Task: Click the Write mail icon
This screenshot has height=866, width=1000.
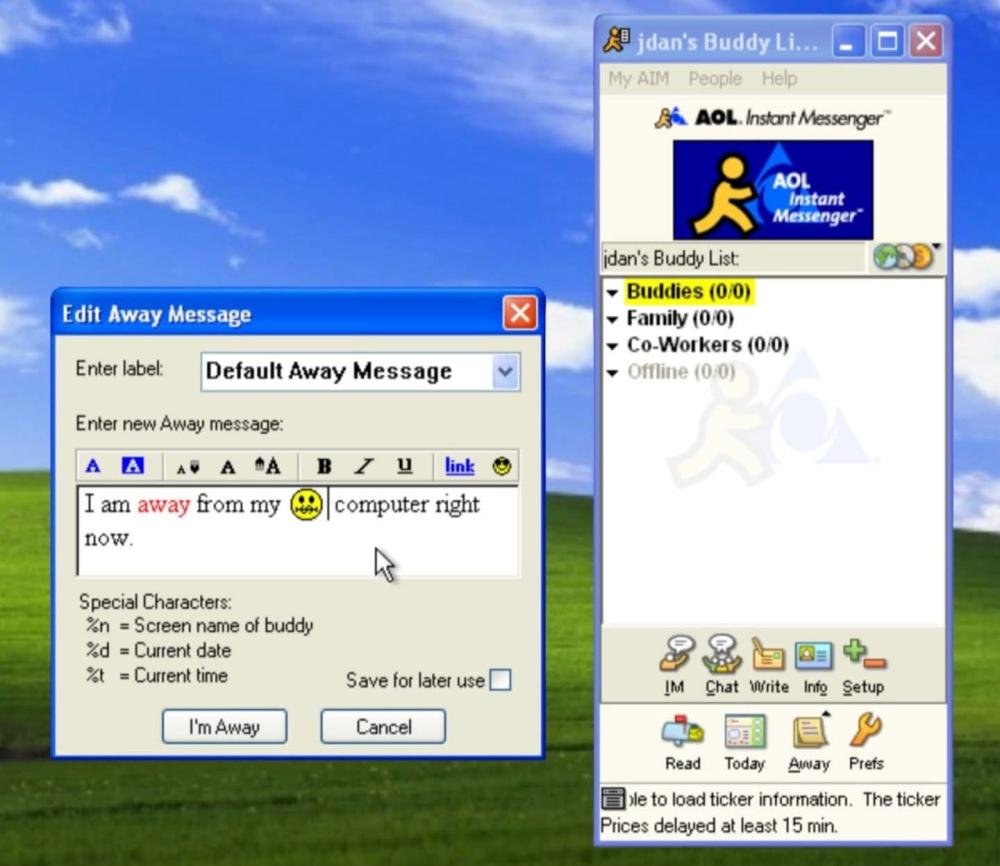Action: pyautogui.click(x=768, y=656)
